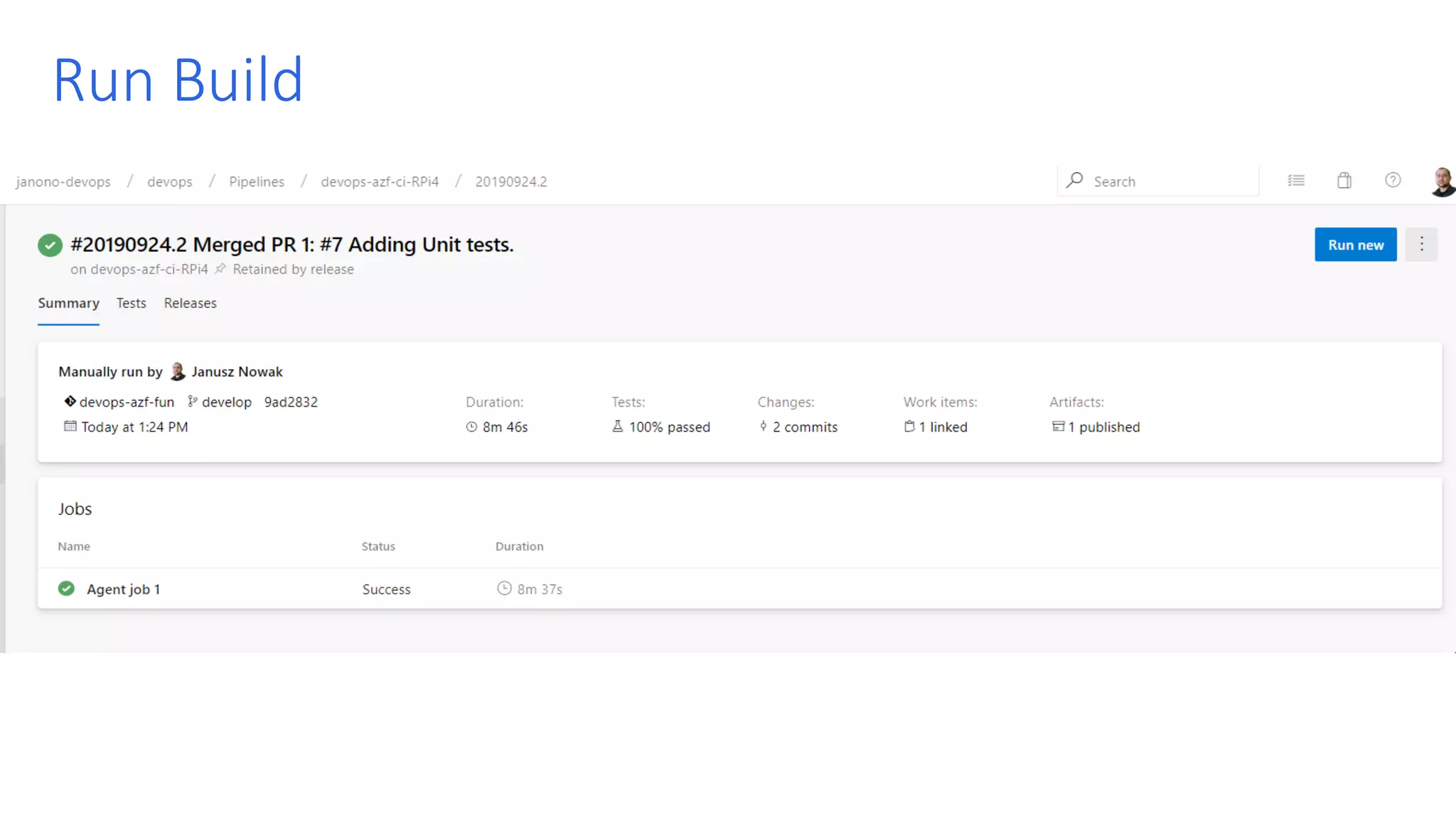Click the green build succeeded status icon
Viewport: 1456px width, 819px height.
[x=50, y=245]
